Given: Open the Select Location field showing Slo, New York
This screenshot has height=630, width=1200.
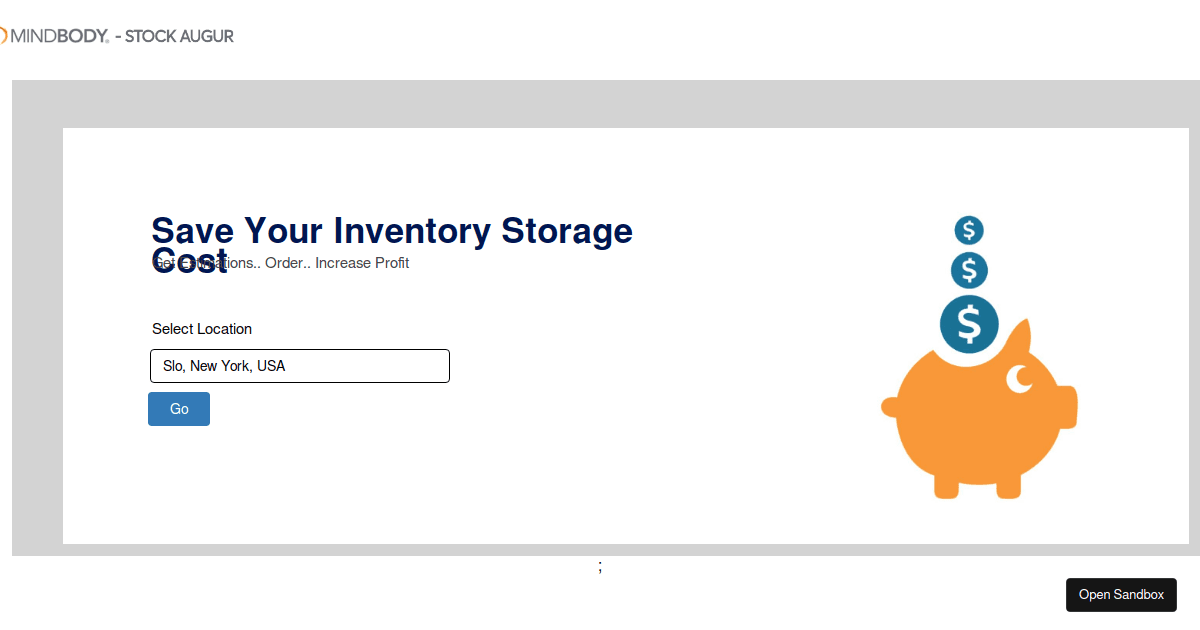Looking at the screenshot, I should point(300,366).
